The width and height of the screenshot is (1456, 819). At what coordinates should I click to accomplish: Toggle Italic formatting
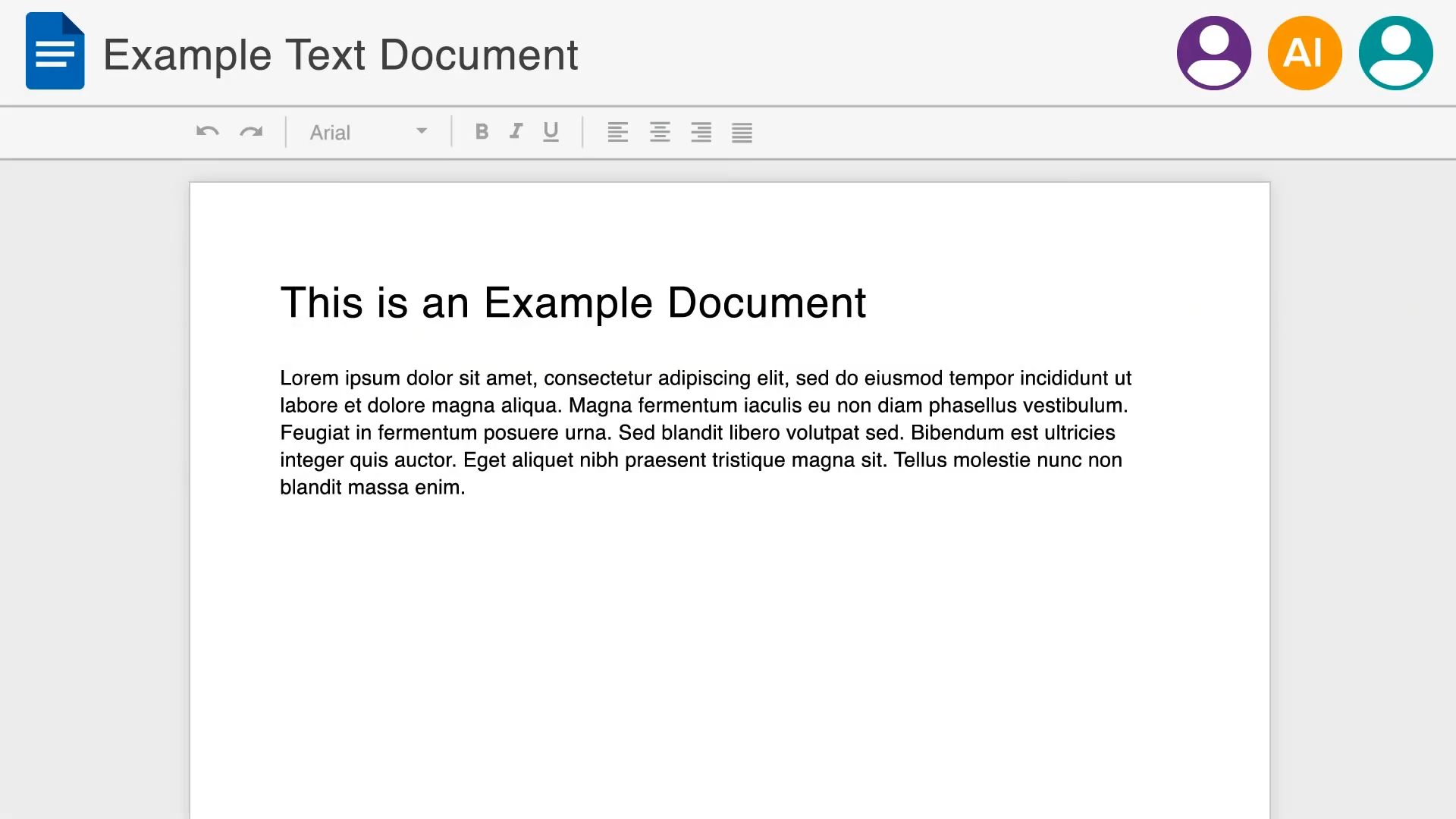pos(516,132)
